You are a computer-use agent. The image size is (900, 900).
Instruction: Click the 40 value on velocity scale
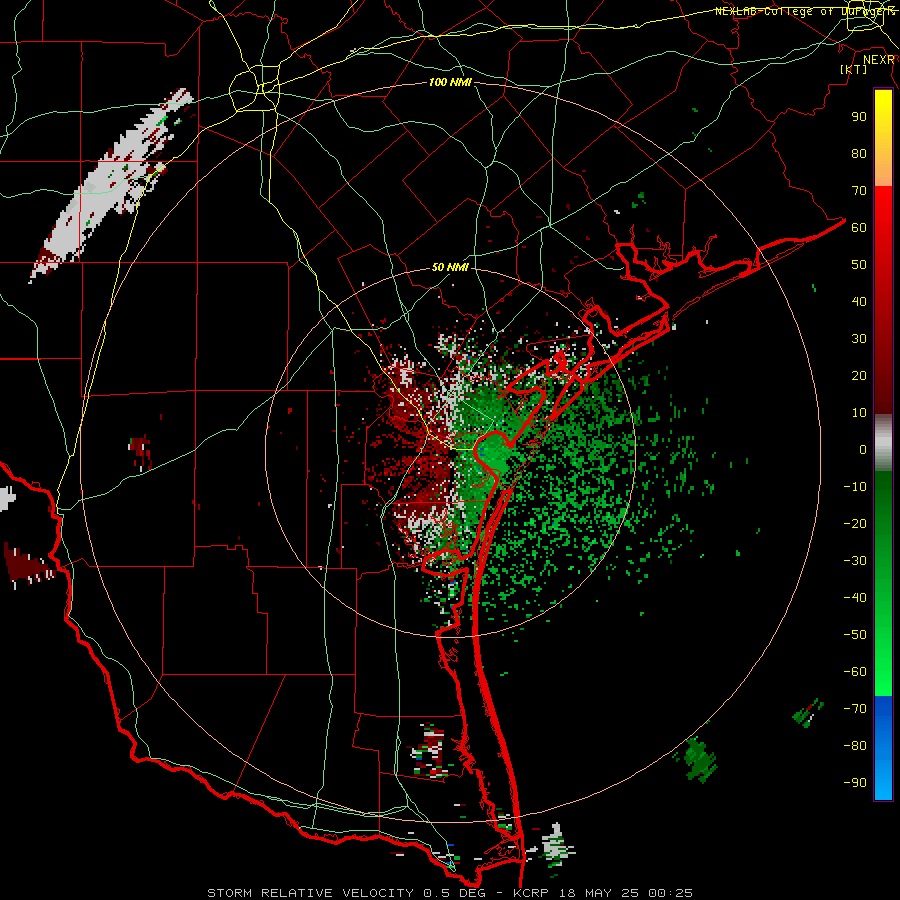(859, 301)
